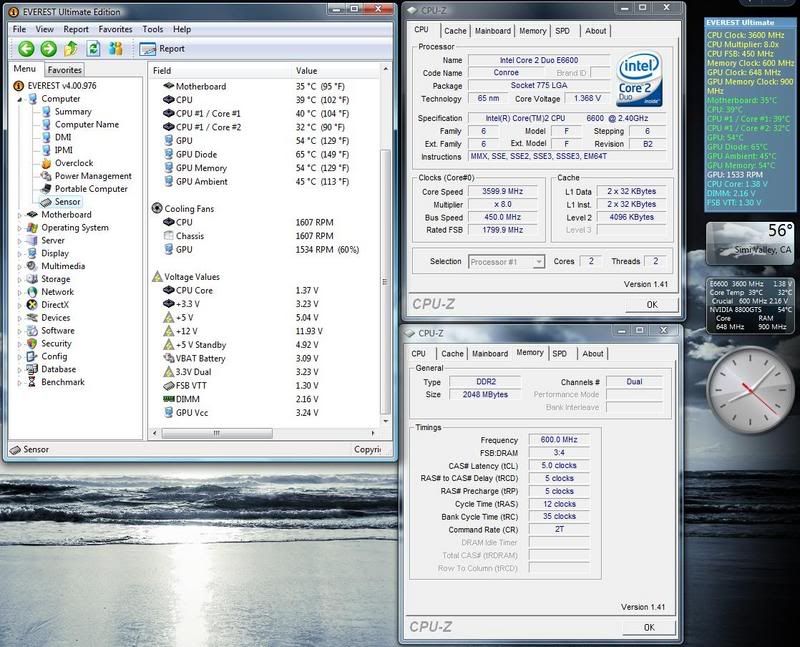Select the Computer Name tree item
The height and width of the screenshot is (647, 800).
pos(81,125)
